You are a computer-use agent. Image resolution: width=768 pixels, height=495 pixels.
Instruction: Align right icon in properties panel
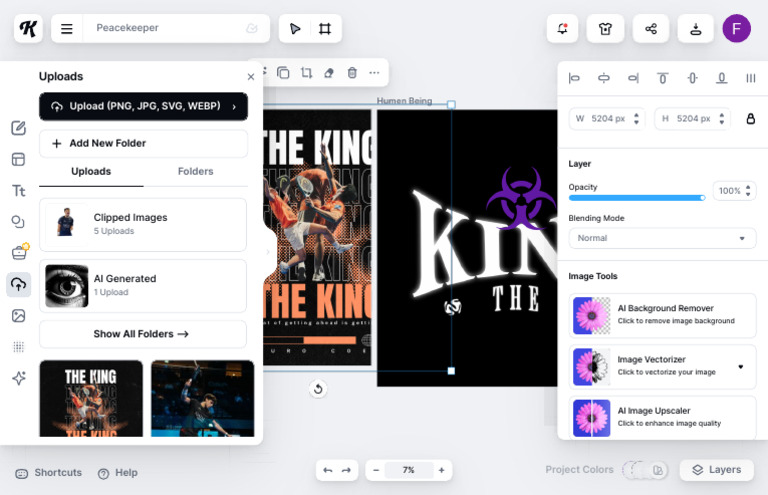[x=633, y=78]
